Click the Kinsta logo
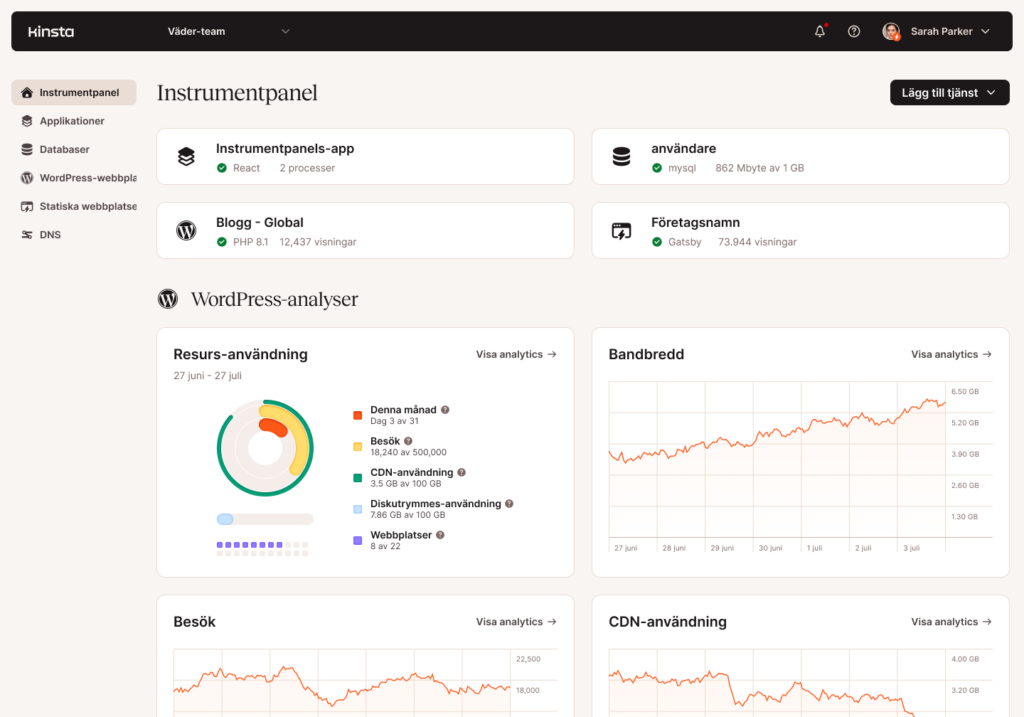The image size is (1024, 717). tap(51, 31)
